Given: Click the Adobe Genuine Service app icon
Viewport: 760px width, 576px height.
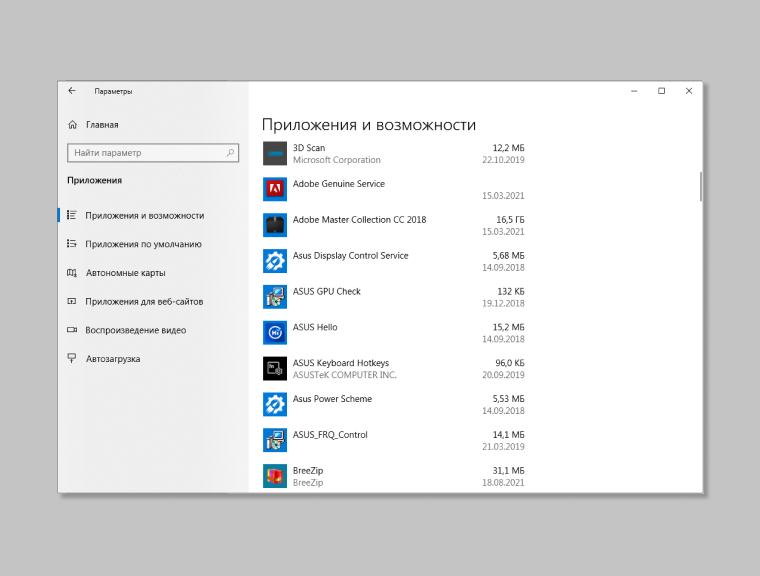Looking at the screenshot, I should 275,190.
